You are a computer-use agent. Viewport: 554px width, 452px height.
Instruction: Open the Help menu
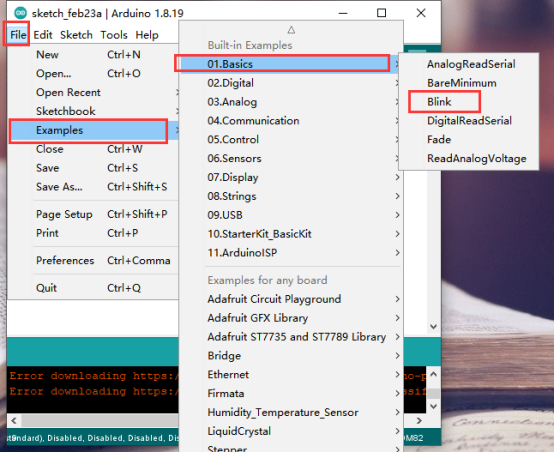(x=147, y=35)
